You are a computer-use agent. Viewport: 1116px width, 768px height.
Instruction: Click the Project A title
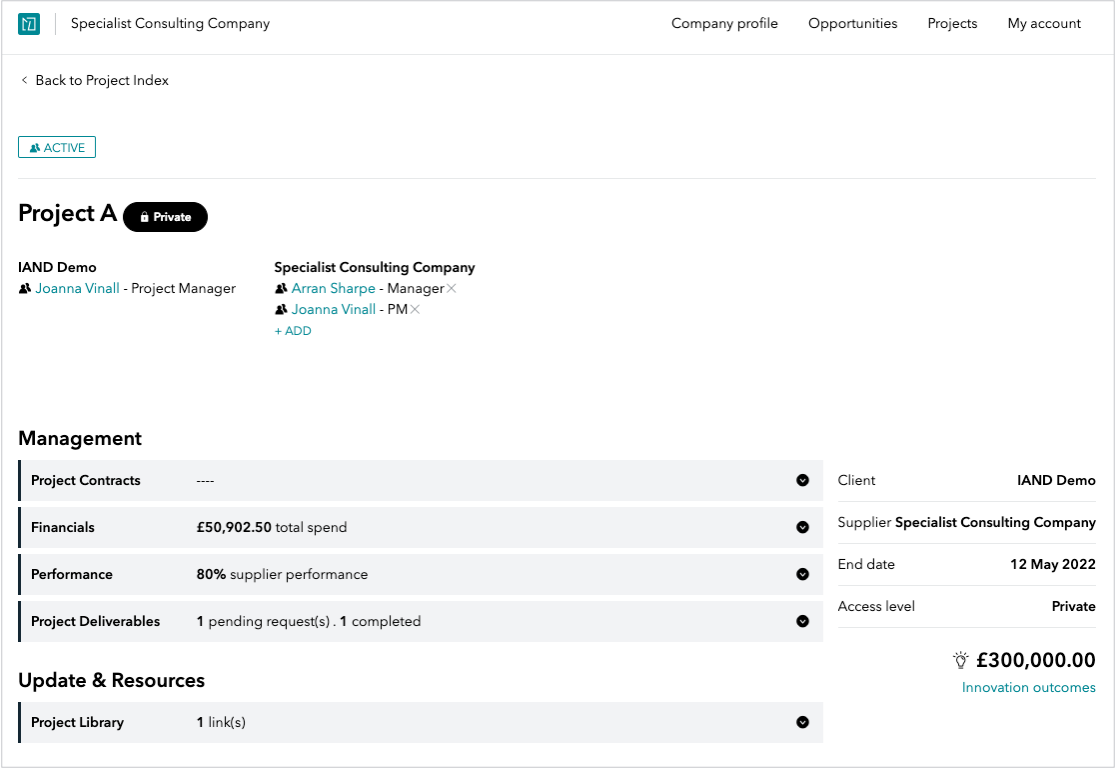[x=68, y=213]
